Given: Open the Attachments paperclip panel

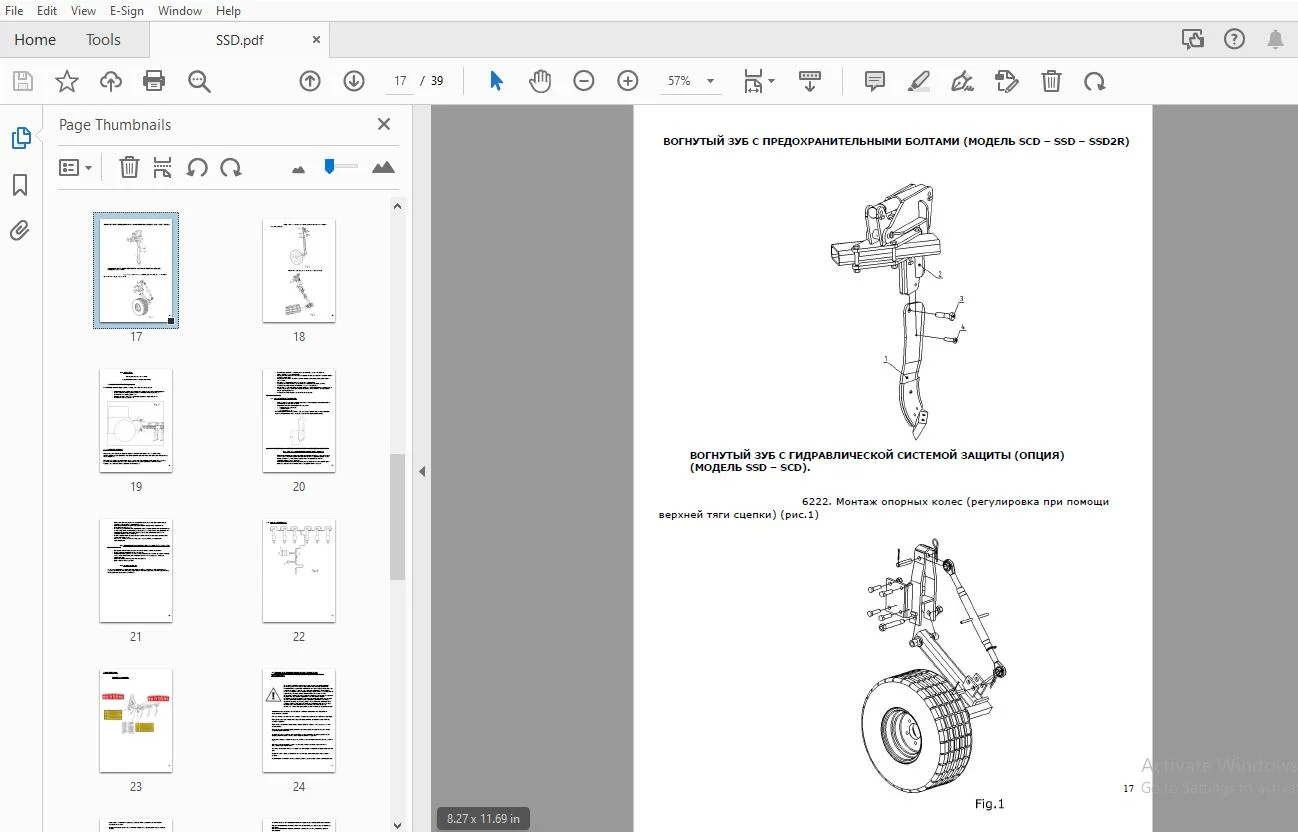Looking at the screenshot, I should click(20, 231).
